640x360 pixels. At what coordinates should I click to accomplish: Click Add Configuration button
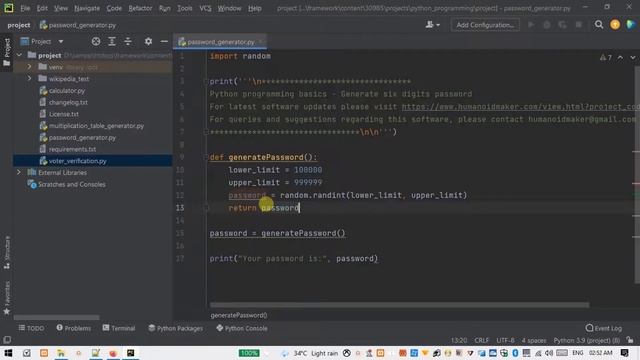coord(485,25)
